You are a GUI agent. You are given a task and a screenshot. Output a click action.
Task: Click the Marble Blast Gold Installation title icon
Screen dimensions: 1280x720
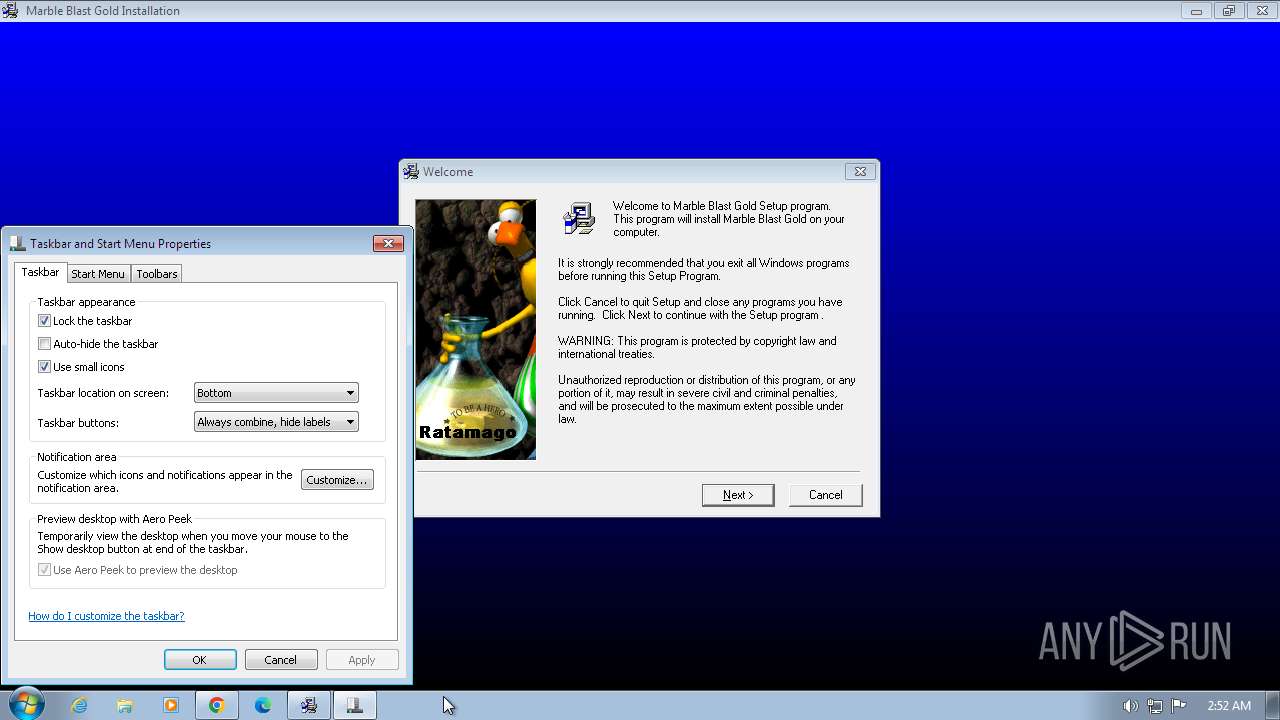(10, 10)
